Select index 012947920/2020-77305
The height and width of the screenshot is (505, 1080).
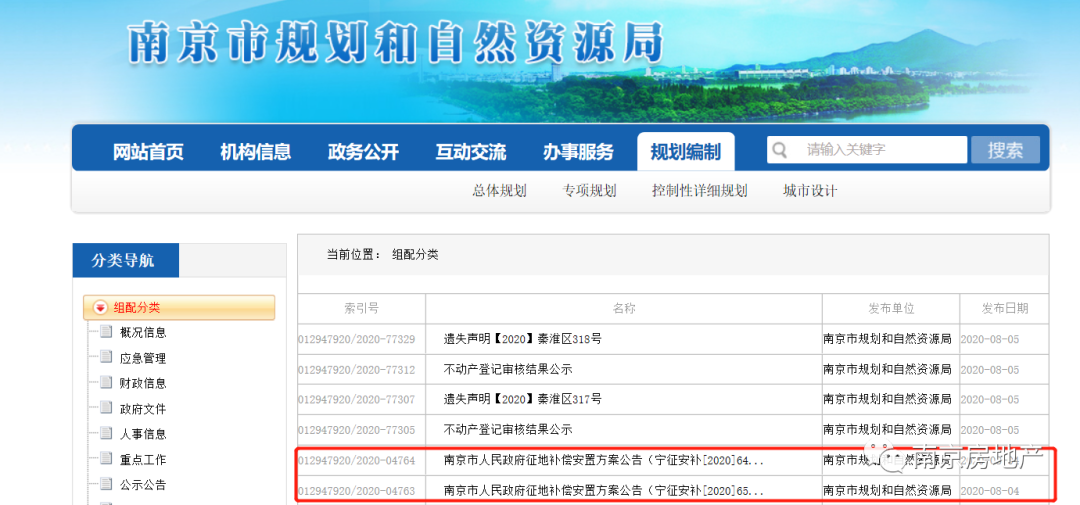click(x=357, y=430)
